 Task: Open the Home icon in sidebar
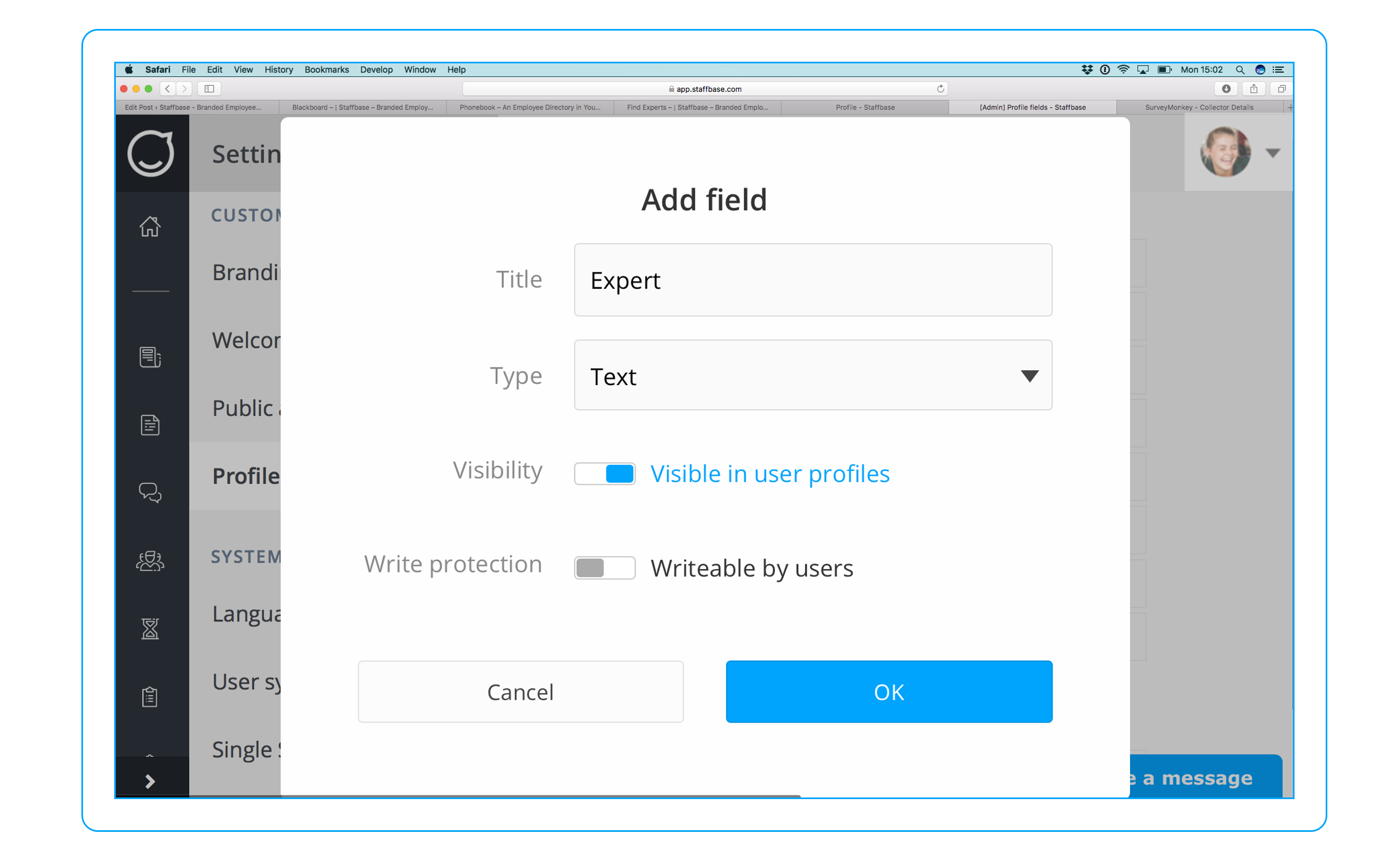click(x=150, y=226)
